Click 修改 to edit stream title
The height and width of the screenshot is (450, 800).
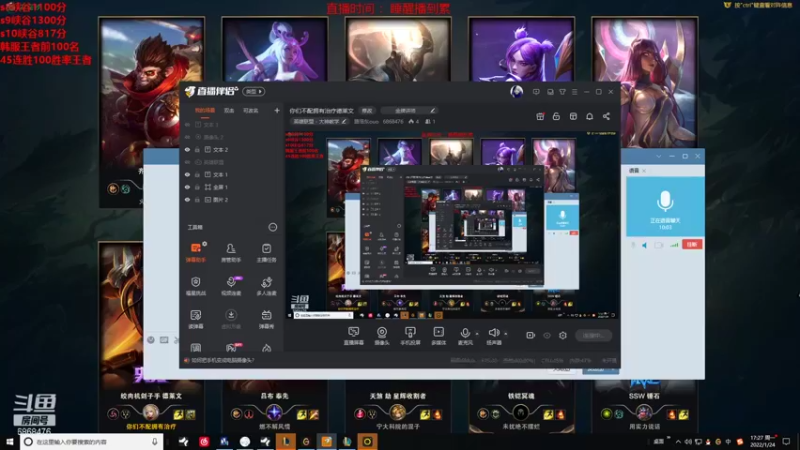tap(367, 111)
